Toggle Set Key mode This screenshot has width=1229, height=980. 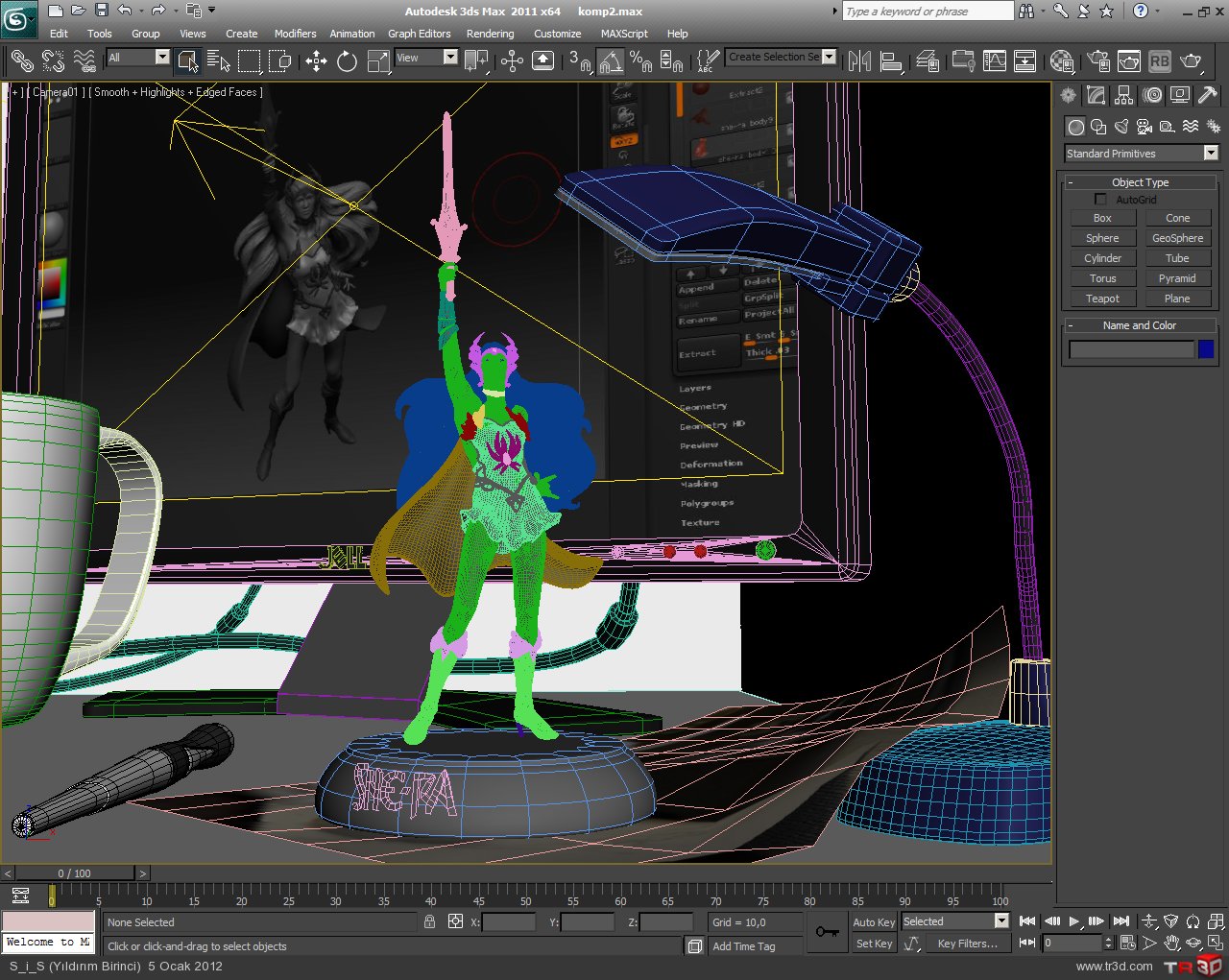[874, 944]
